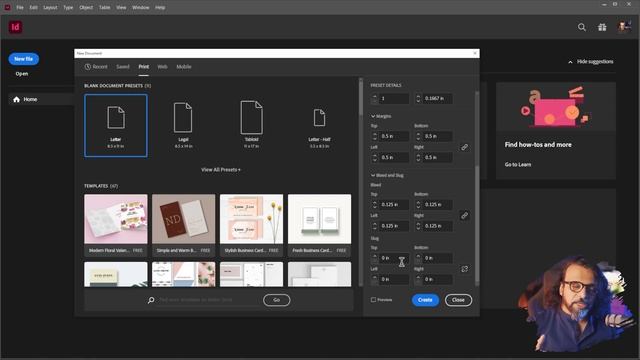The image size is (640, 360).
Task: Open the Object menu
Action: point(86,7)
